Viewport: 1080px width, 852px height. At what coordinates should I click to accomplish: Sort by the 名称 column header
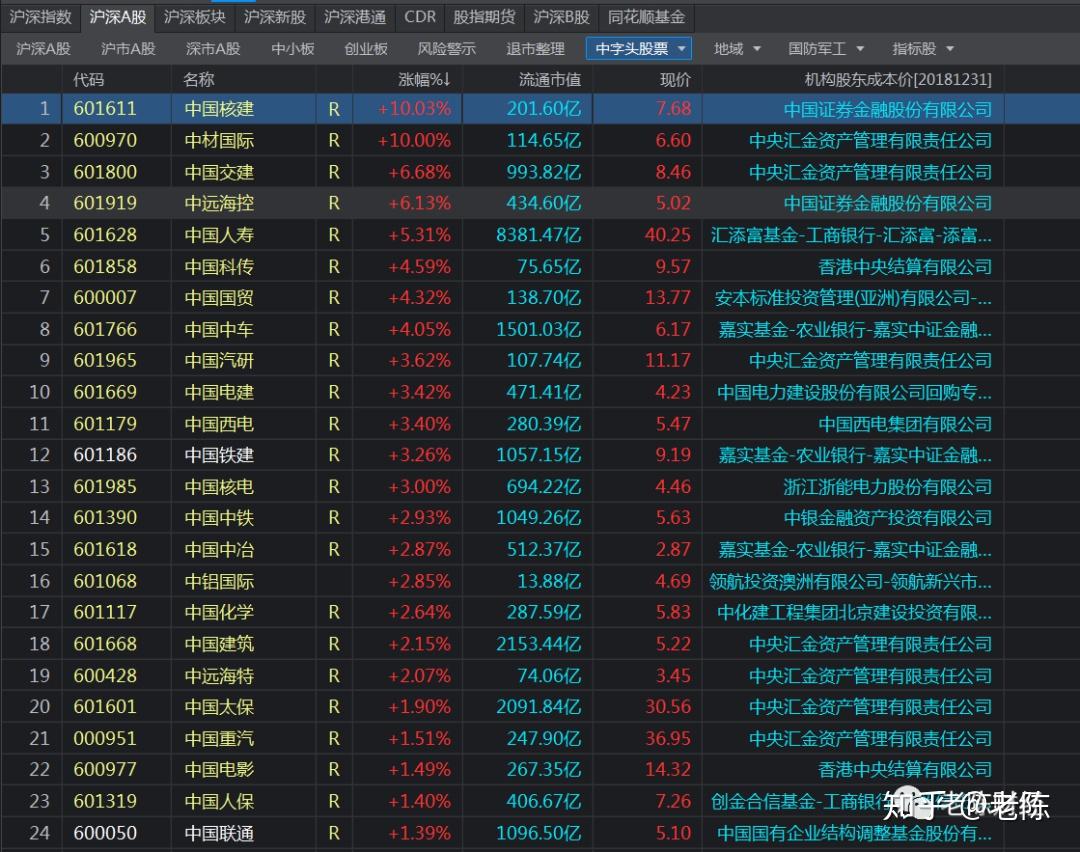199,80
